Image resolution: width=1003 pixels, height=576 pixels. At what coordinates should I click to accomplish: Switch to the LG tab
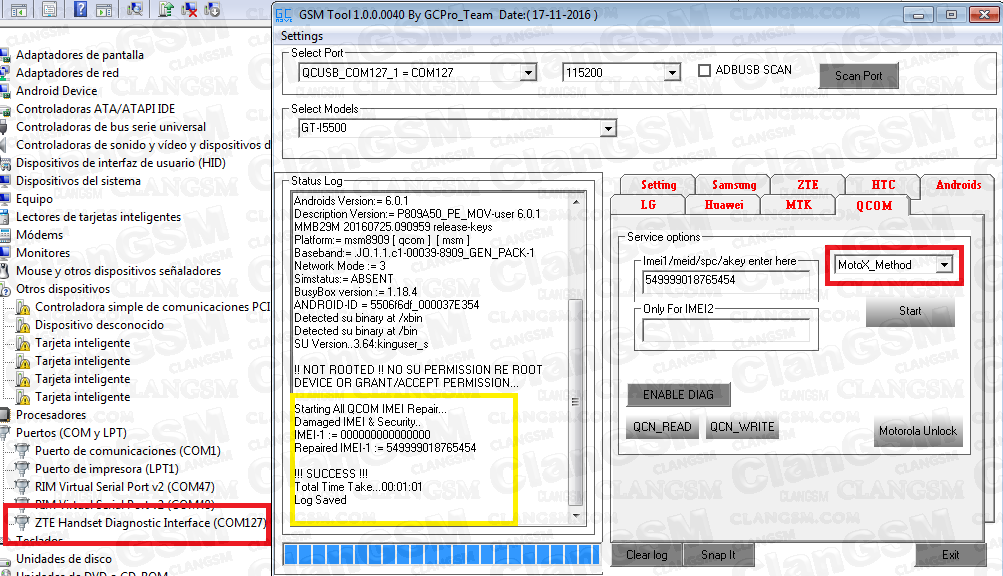(648, 205)
